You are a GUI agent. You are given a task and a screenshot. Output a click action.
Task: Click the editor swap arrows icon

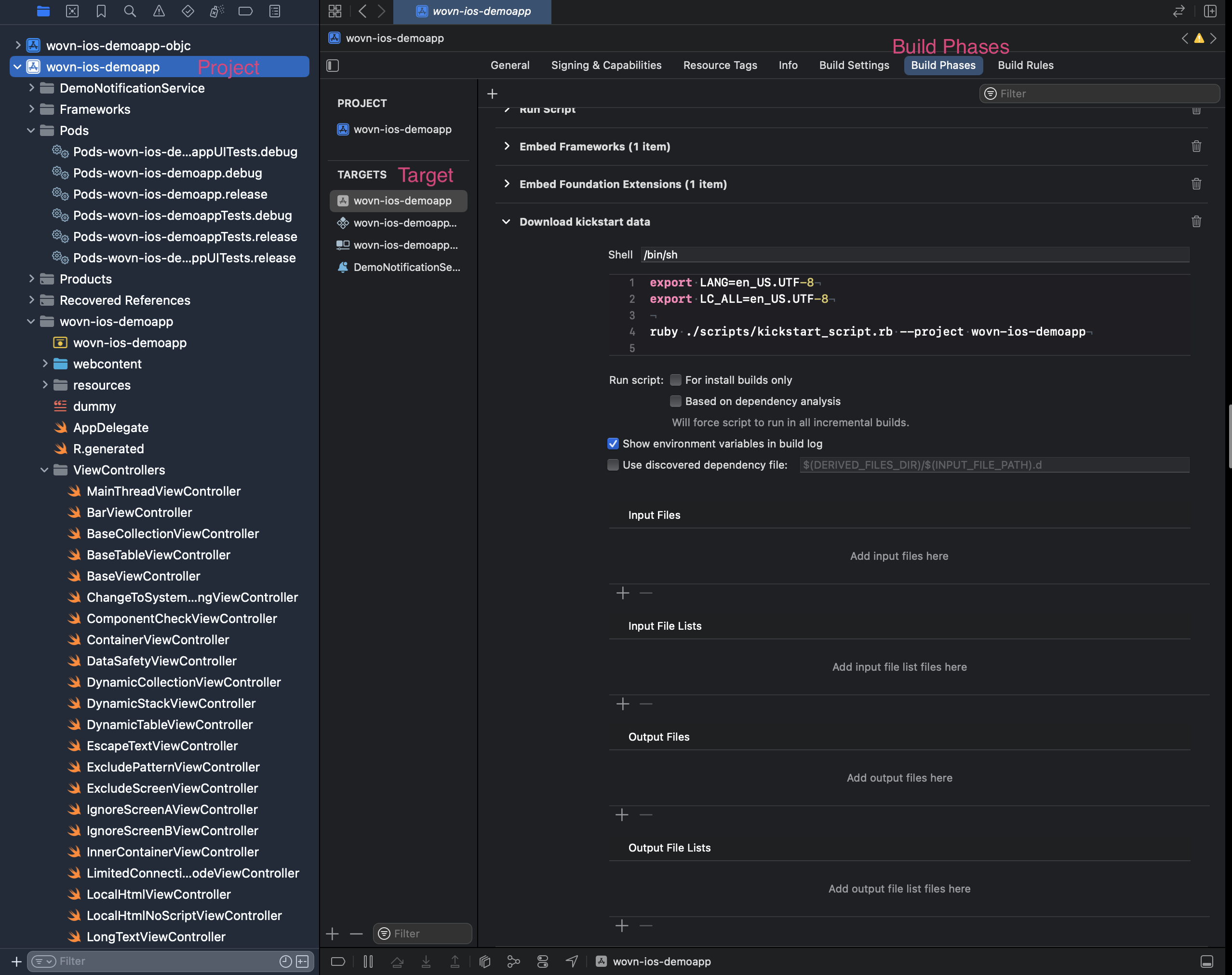1178,11
